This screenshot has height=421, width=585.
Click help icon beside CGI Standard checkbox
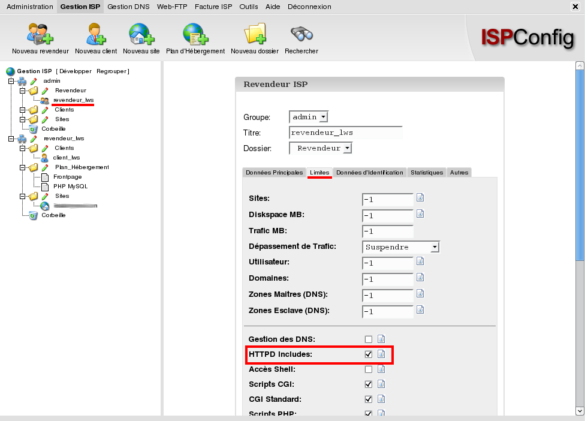click(x=381, y=399)
